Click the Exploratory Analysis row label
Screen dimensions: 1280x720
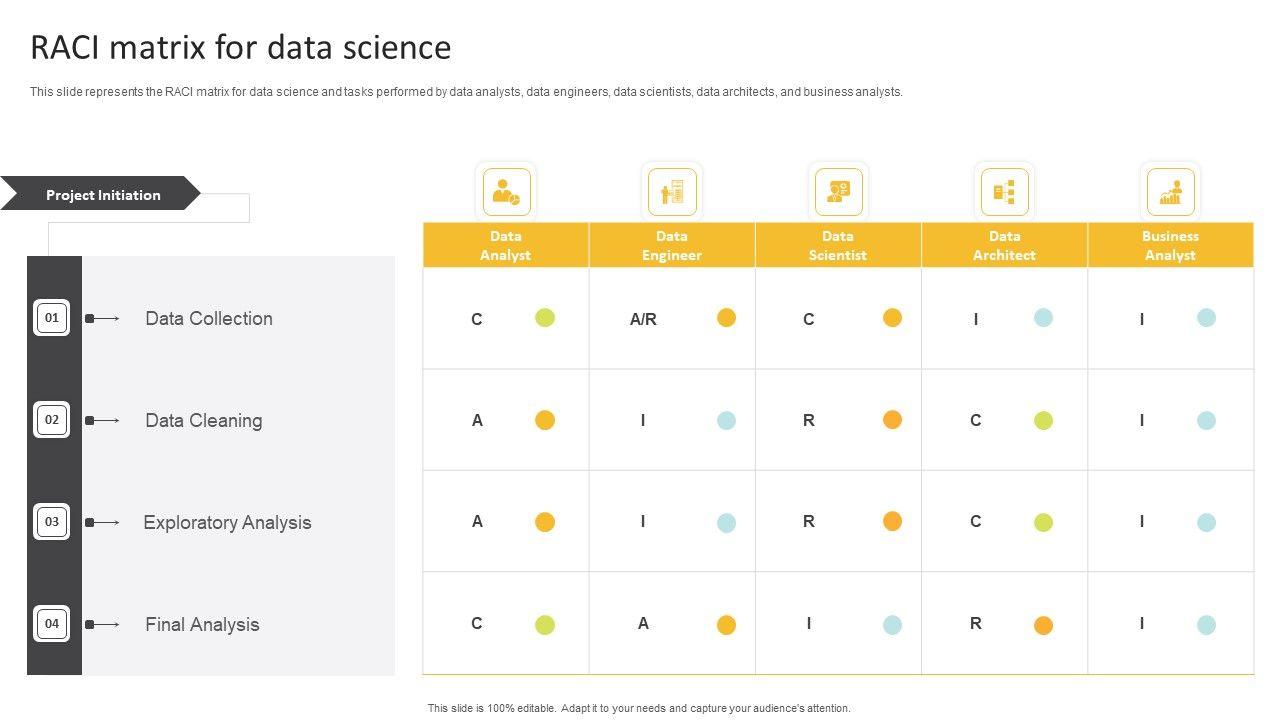227,522
